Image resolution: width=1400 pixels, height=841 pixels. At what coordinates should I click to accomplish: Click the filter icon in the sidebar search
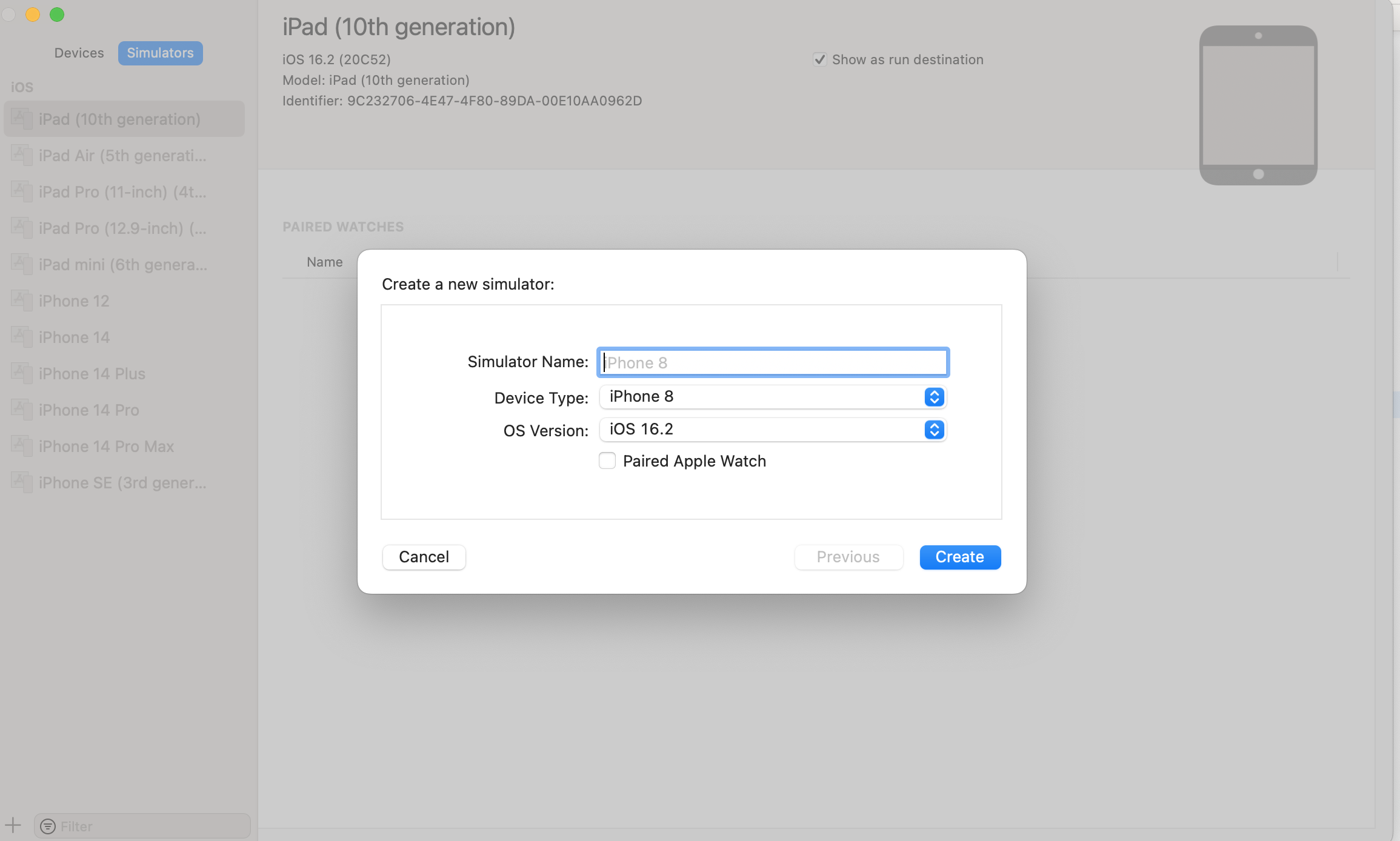coord(48,826)
